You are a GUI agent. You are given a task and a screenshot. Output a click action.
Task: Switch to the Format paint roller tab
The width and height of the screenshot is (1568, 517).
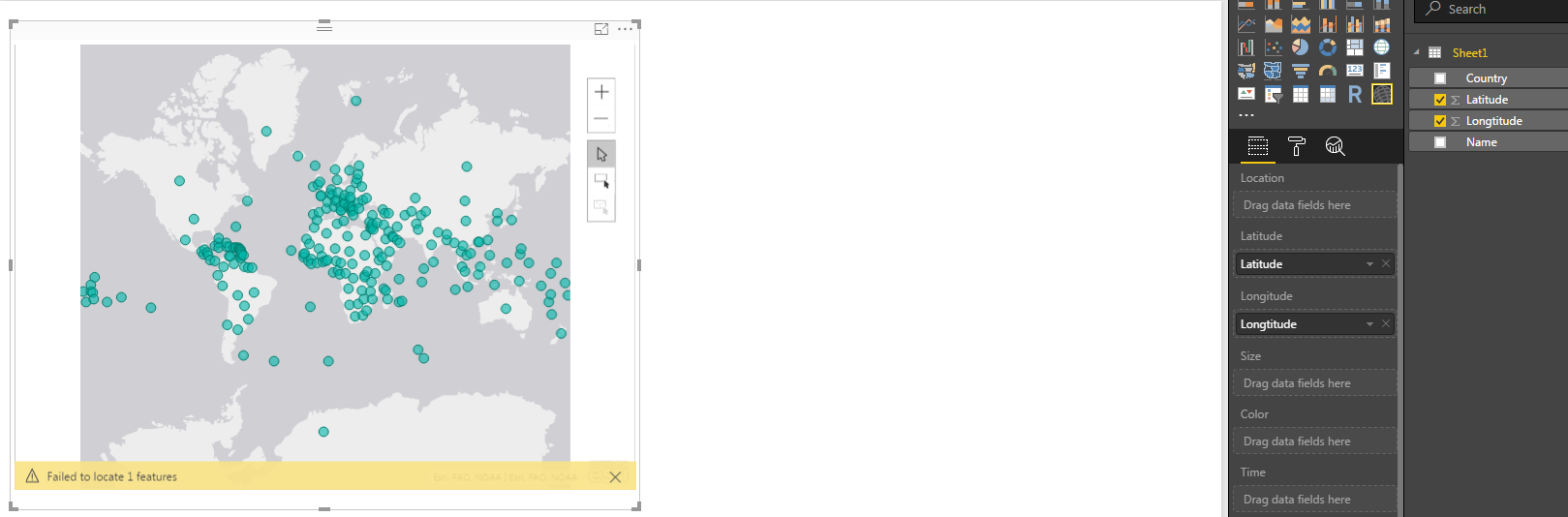(x=1297, y=146)
